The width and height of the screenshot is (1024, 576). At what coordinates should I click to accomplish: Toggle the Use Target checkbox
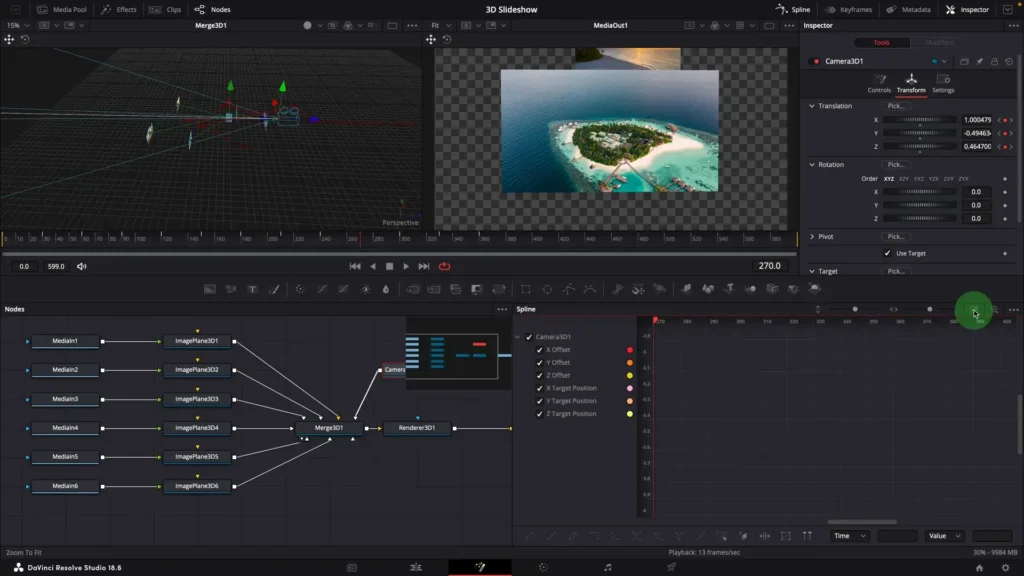888,253
